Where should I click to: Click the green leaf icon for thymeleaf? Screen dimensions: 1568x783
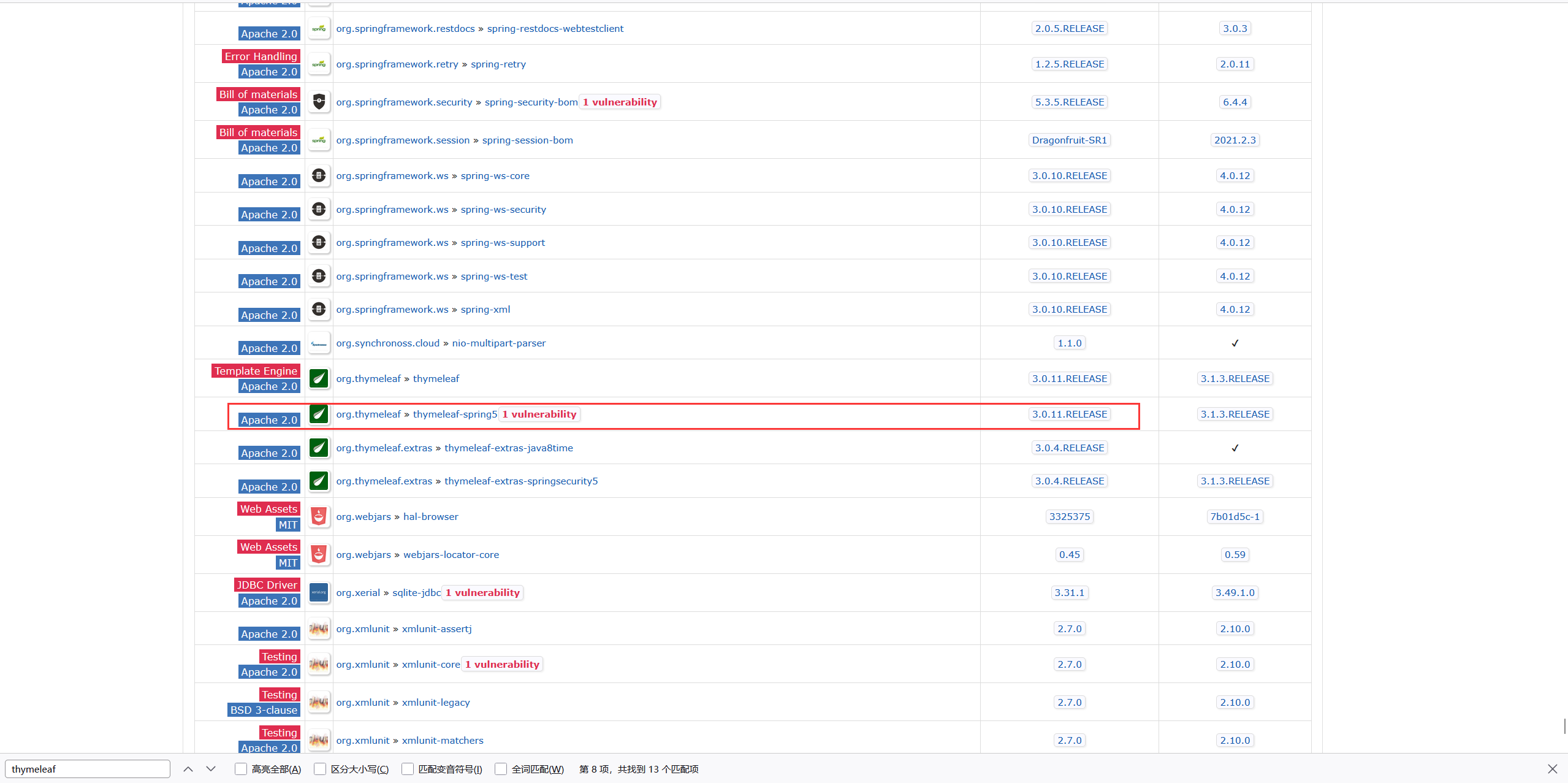319,378
